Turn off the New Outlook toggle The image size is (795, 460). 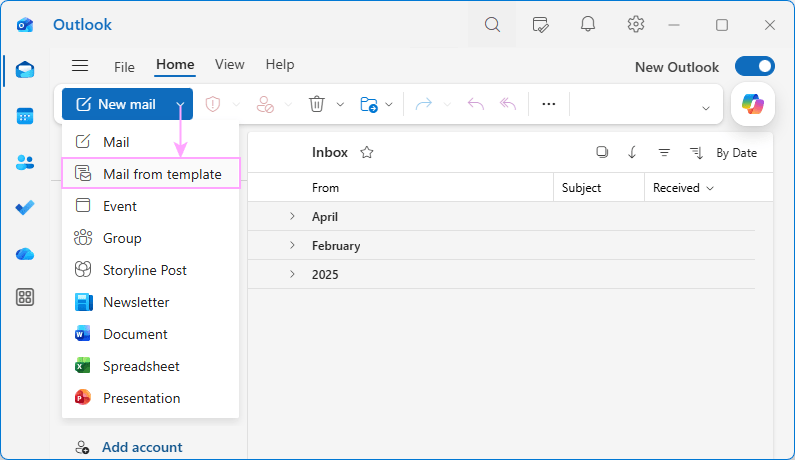pyautogui.click(x=755, y=66)
